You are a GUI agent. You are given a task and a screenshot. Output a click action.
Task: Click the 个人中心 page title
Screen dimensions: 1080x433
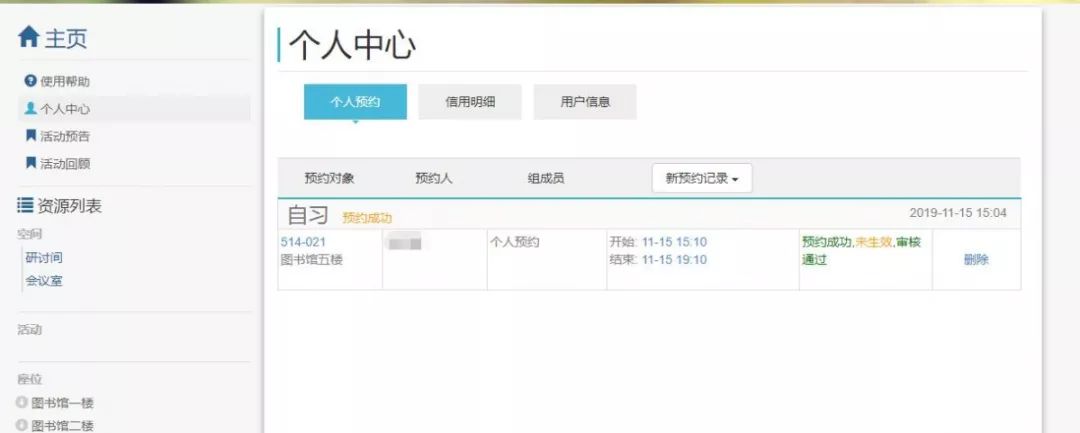tap(352, 46)
